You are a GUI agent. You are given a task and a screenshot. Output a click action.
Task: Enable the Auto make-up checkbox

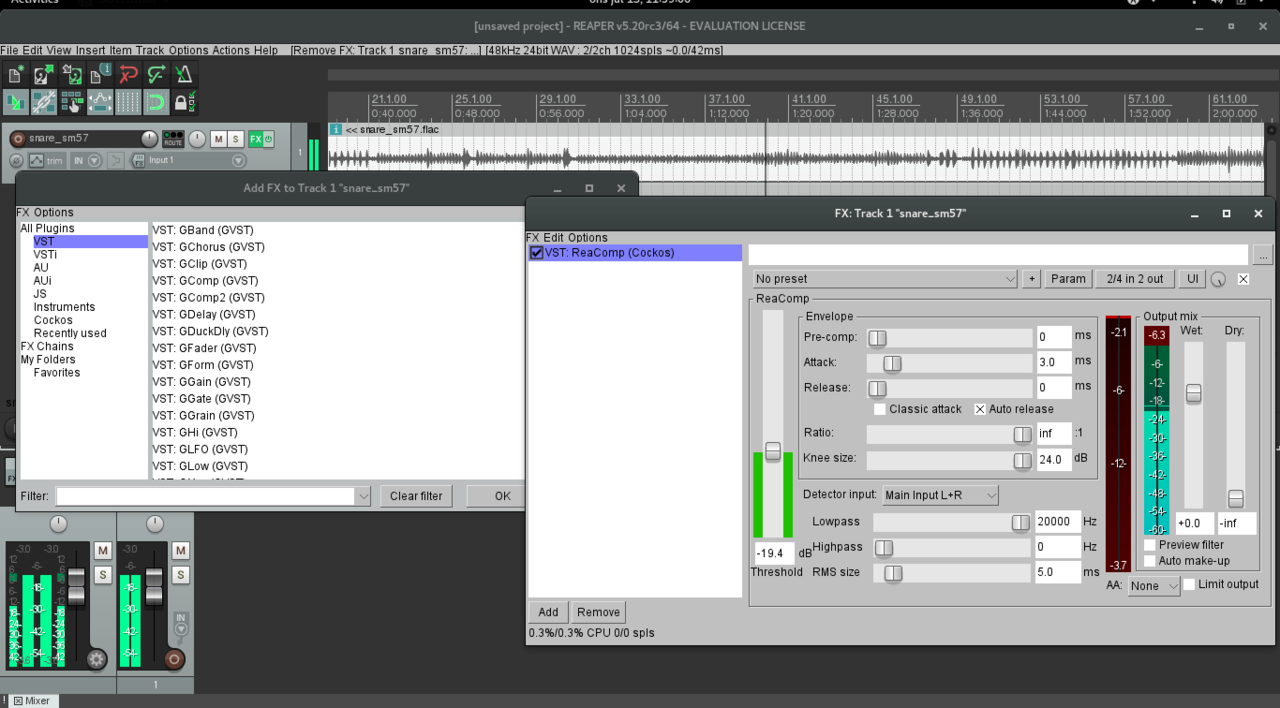click(1150, 561)
